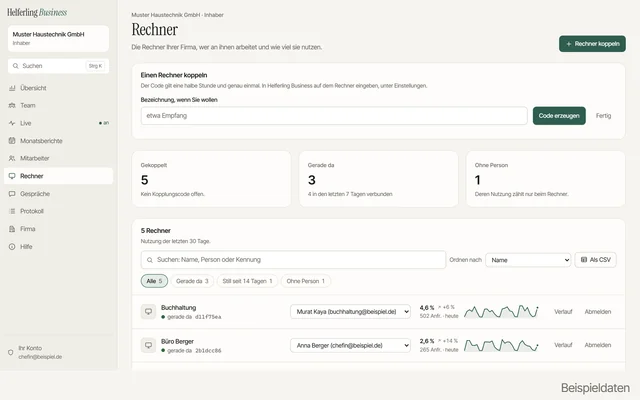The height and width of the screenshot is (400, 640).
Task: Click the Gerade da 3 card
Action: pos(378,179)
